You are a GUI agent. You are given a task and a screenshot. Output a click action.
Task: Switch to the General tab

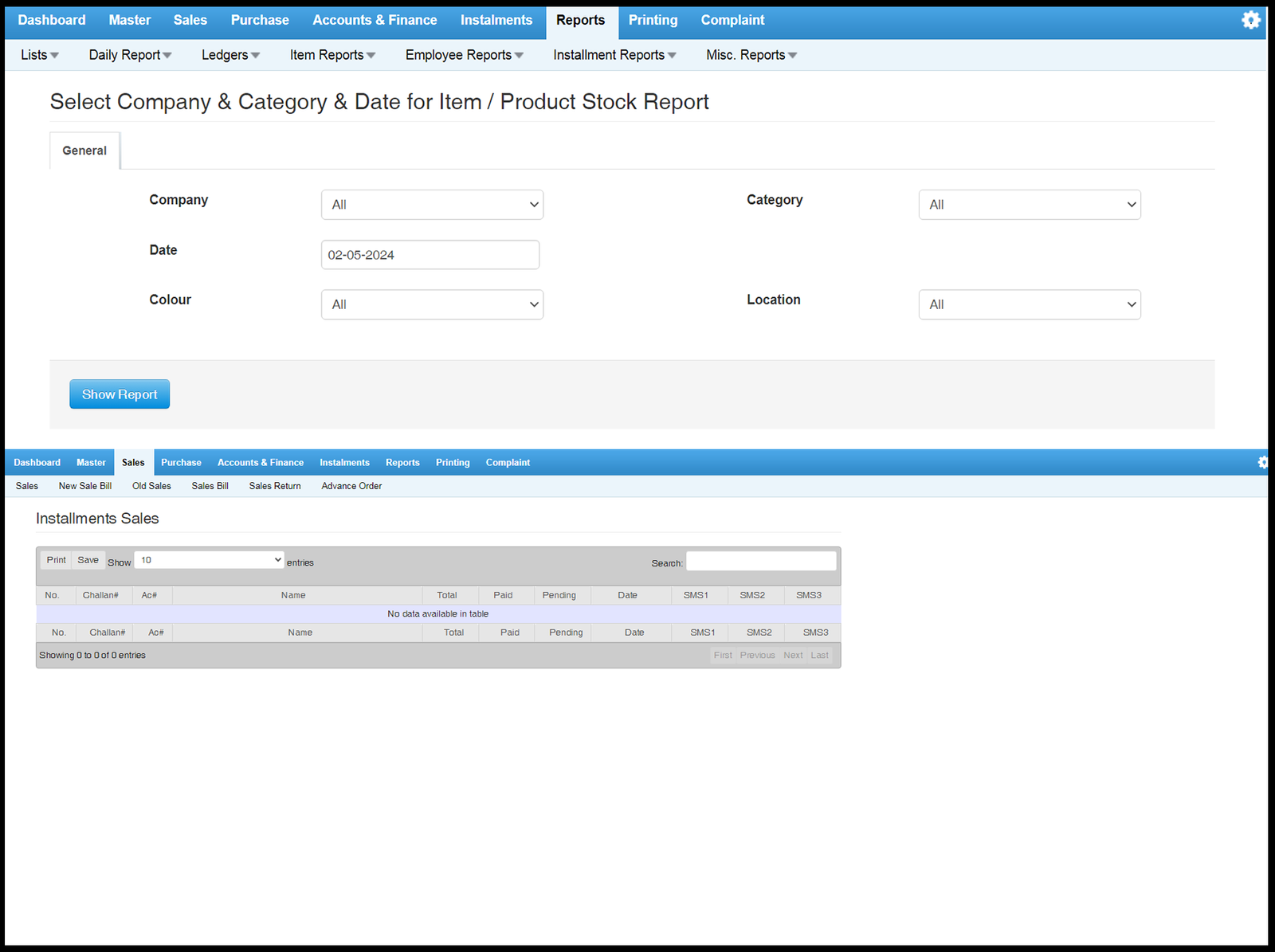(x=84, y=151)
